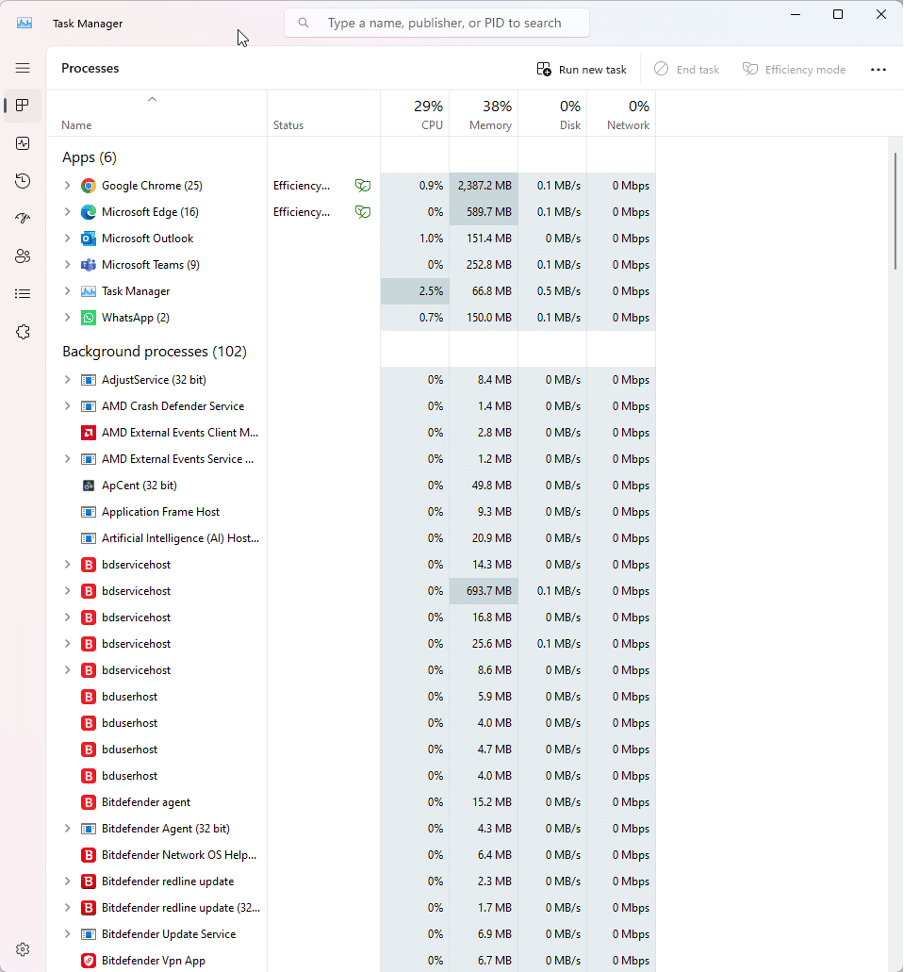Click the AMD External Events Client icon
This screenshot has width=904, height=972.
click(89, 432)
